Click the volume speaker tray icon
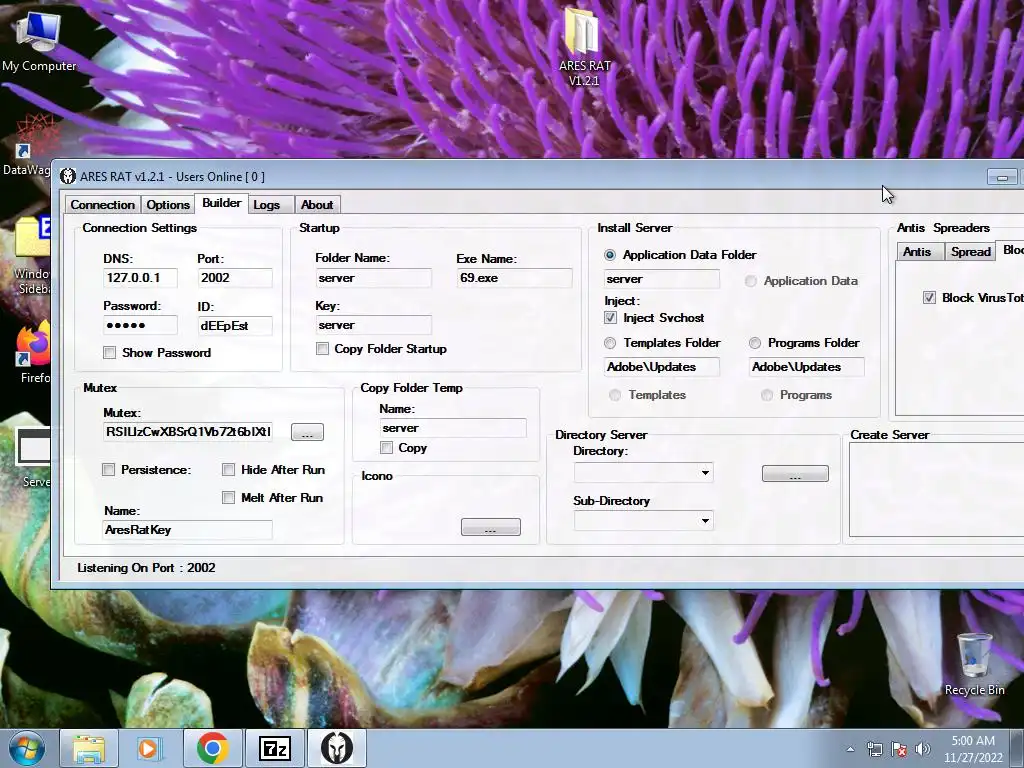 tap(922, 749)
